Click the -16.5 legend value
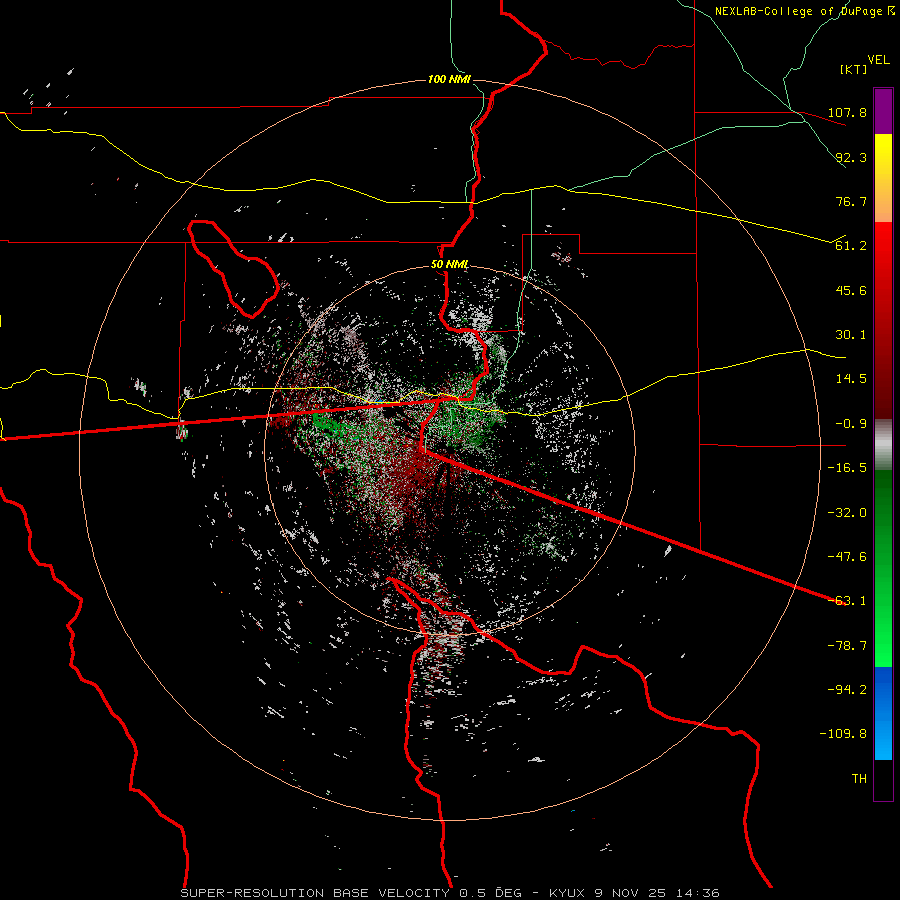Viewport: 900px width, 900px height. coord(847,468)
